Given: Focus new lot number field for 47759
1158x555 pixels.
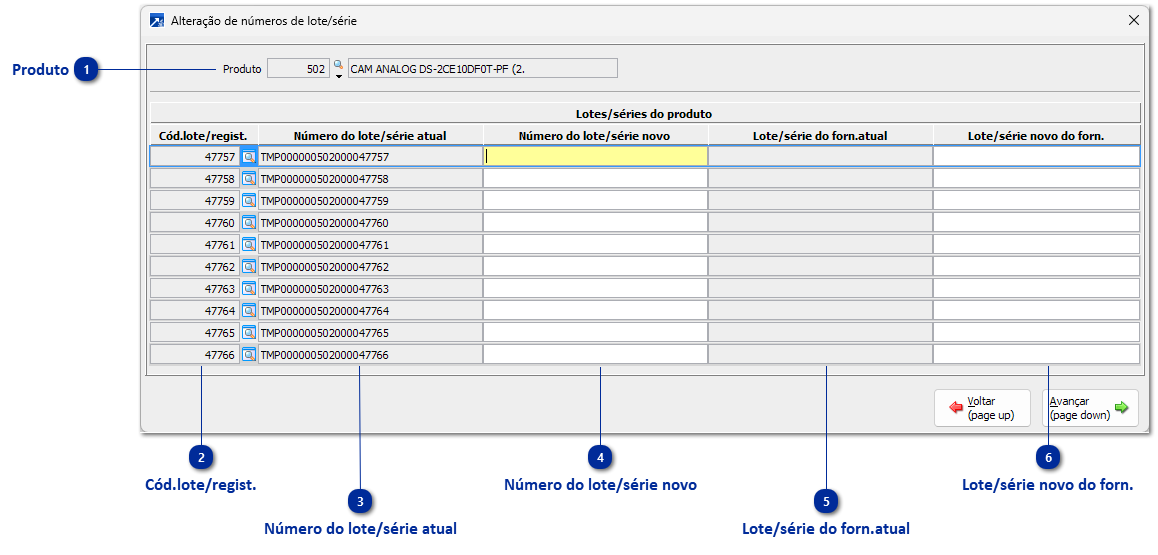Looking at the screenshot, I should tap(595, 201).
